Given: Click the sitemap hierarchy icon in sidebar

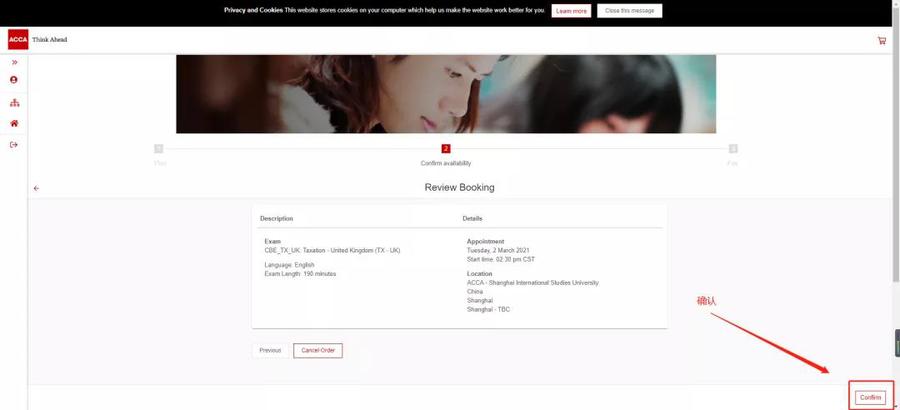Looking at the screenshot, I should tap(14, 102).
